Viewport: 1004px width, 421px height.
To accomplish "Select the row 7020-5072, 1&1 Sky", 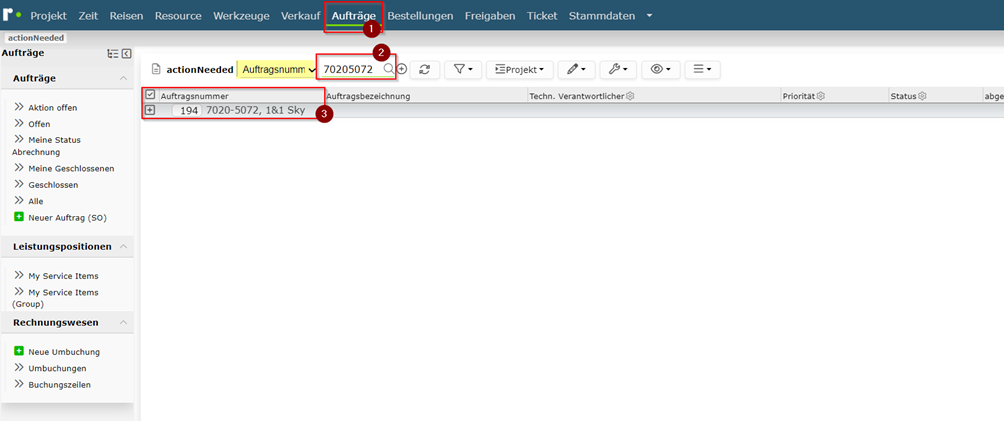I will 255,111.
